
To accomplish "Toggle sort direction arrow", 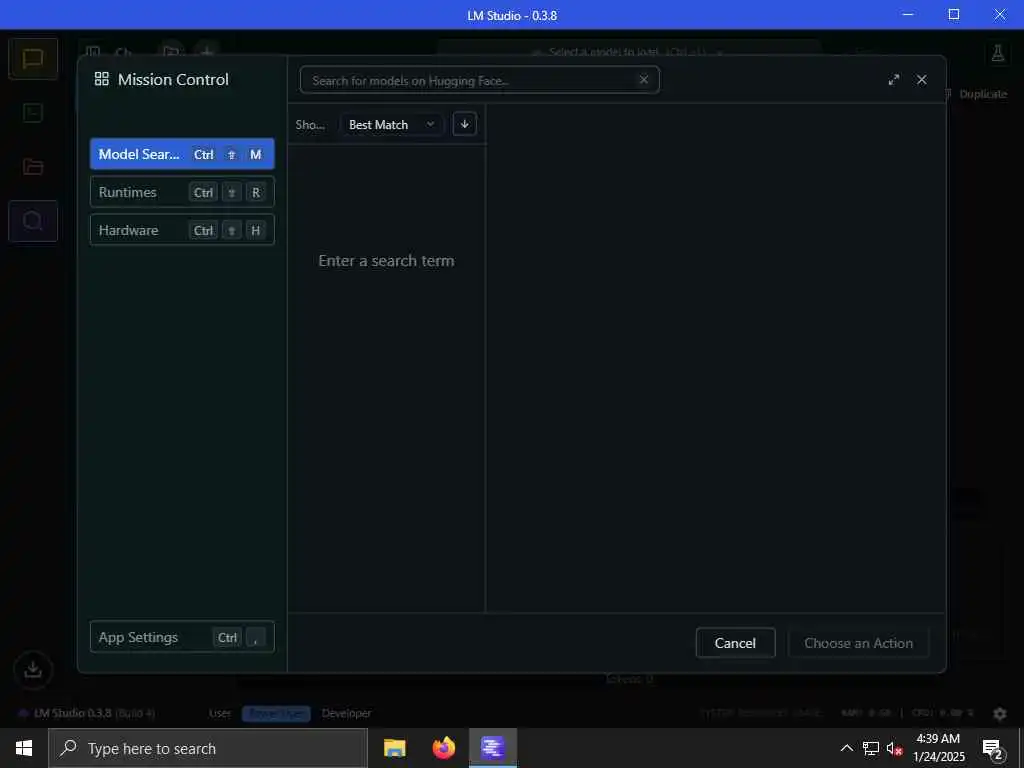I will pyautogui.click(x=464, y=124).
